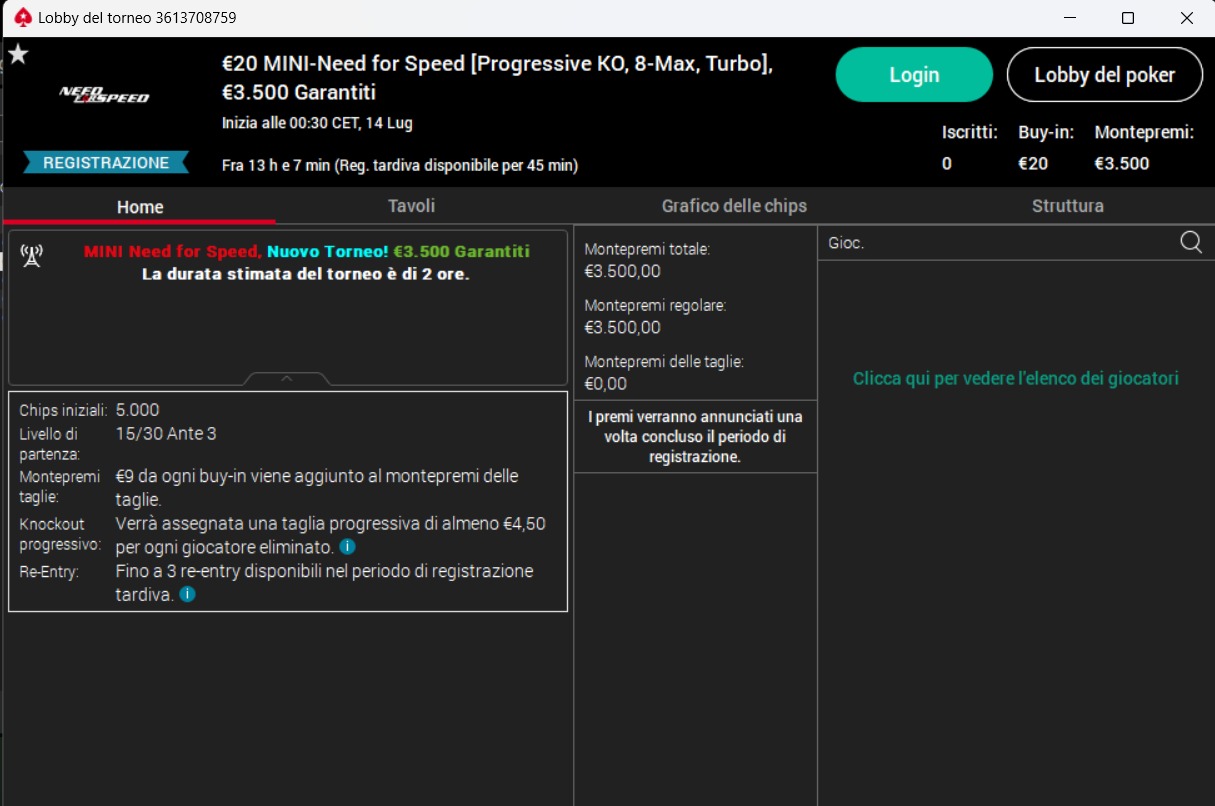Click the tournament title text €20 MINI-Need for Speed
The image size is (1215, 806).
pos(497,78)
